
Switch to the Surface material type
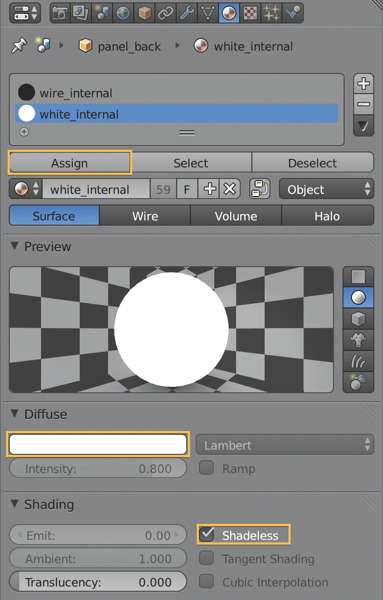54,216
